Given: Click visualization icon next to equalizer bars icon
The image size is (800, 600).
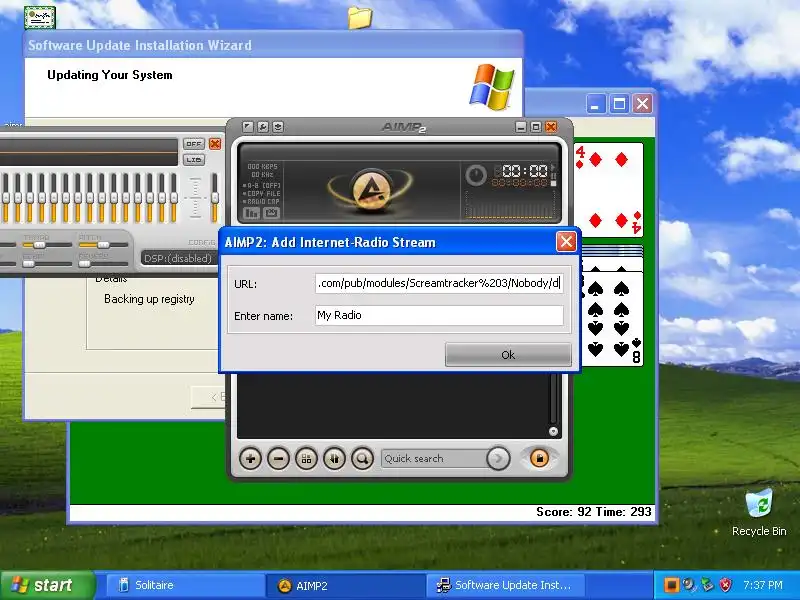Looking at the screenshot, I should click(271, 213).
